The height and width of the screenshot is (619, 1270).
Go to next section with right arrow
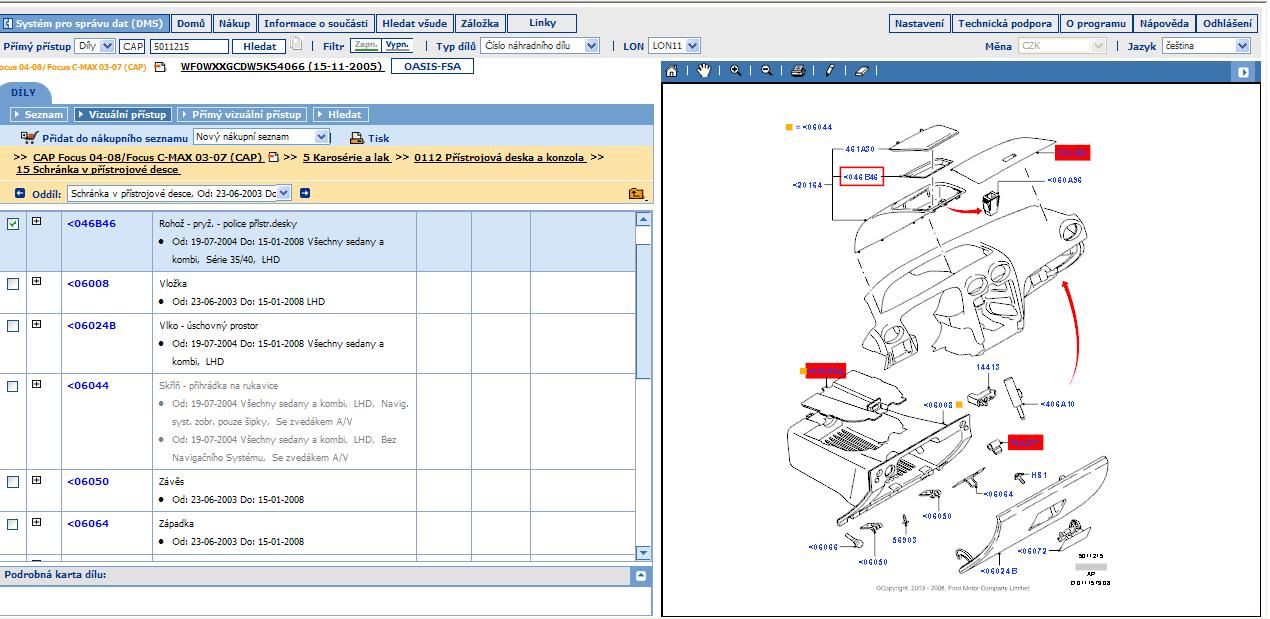(x=305, y=193)
